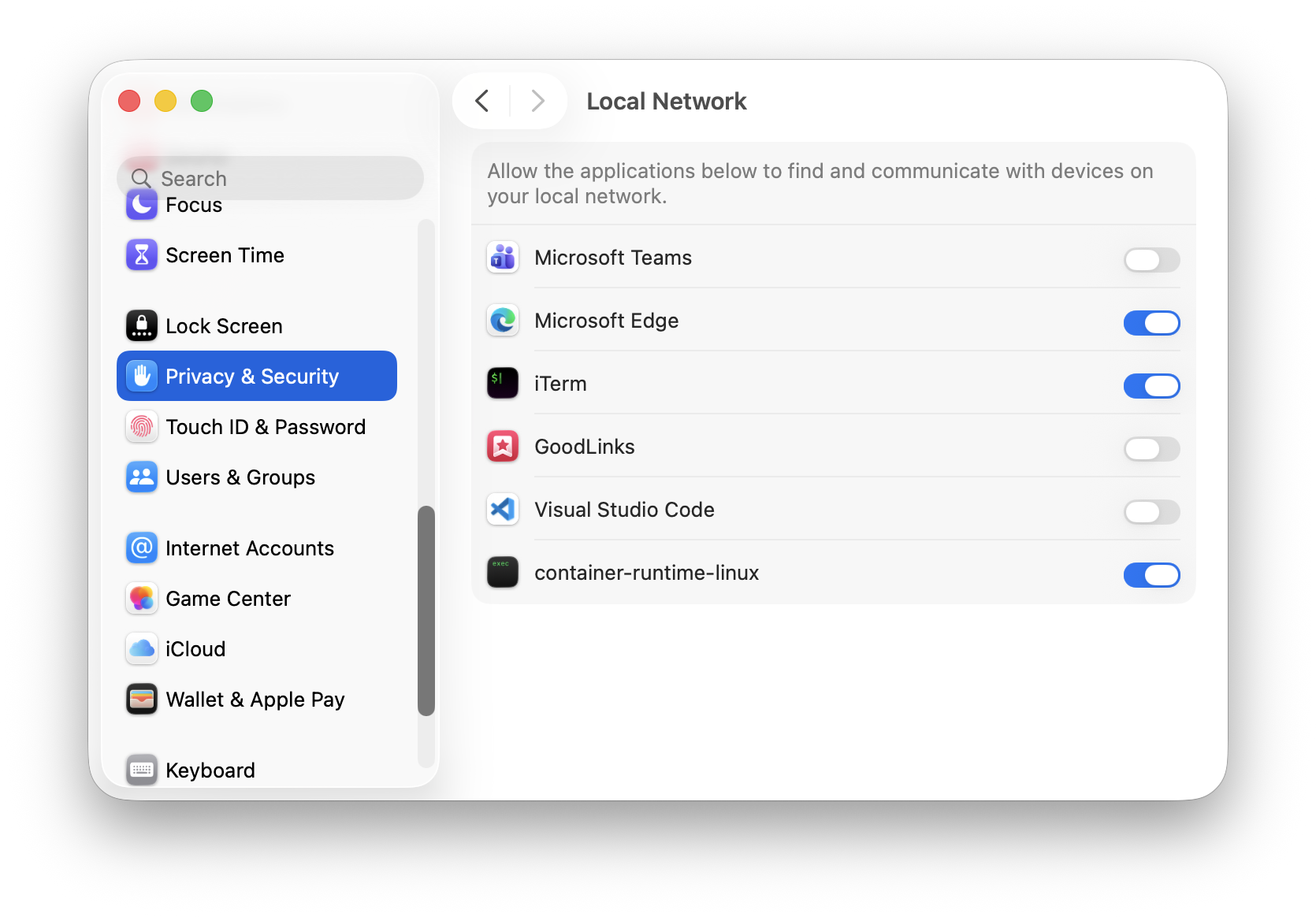Go back using the left chevron
This screenshot has height=917, width=1316.
click(482, 101)
